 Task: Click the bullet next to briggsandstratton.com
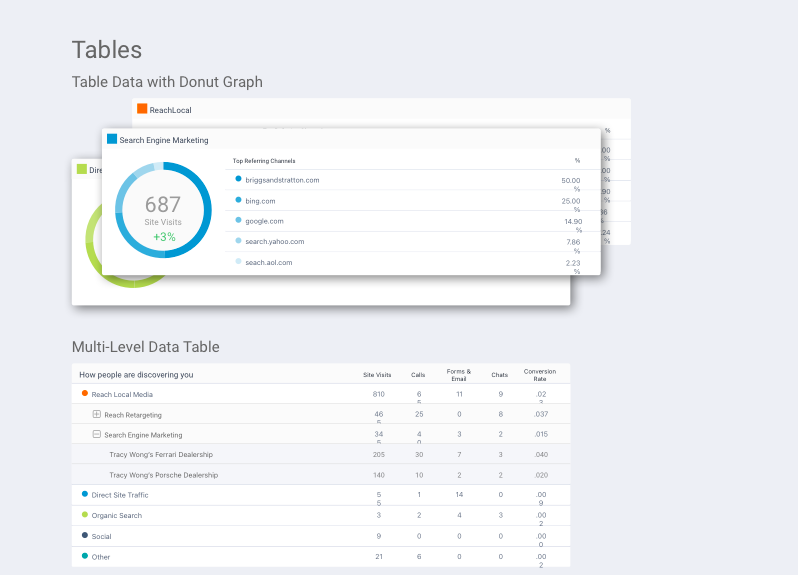pos(238,179)
